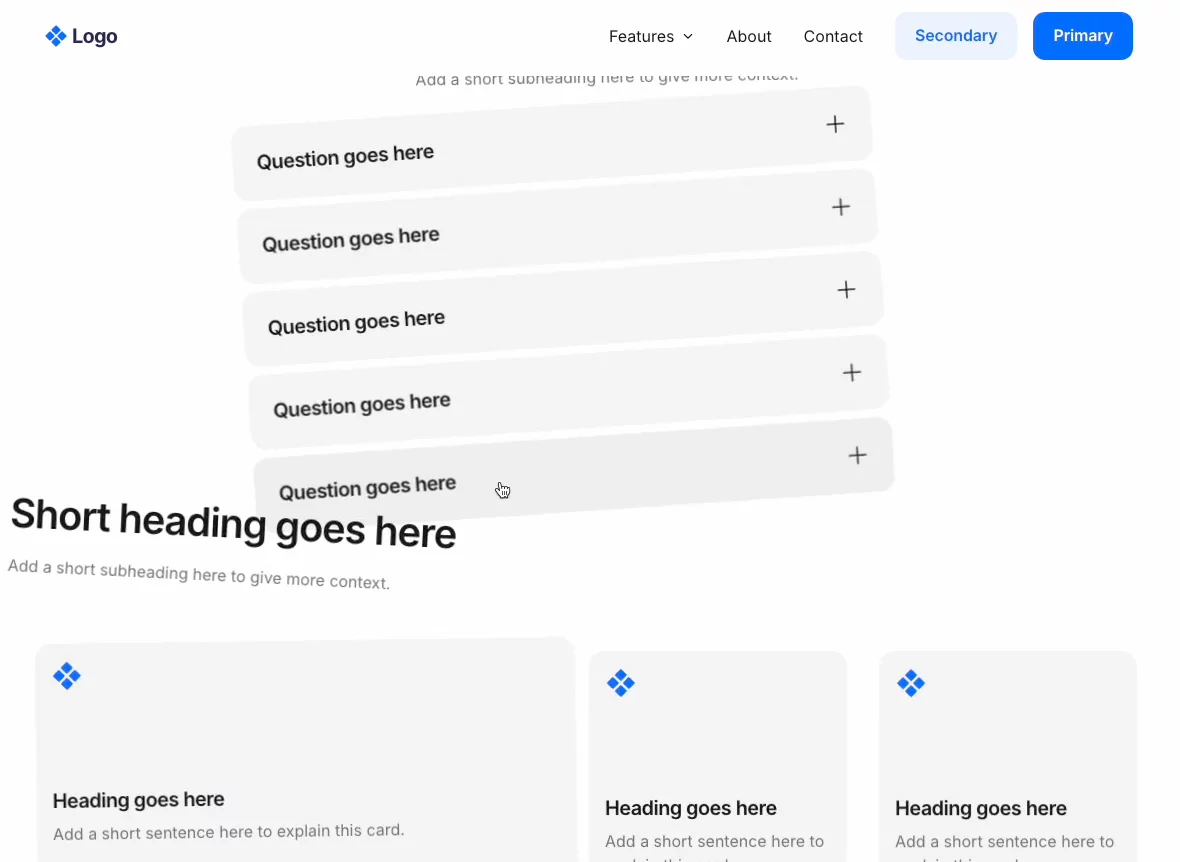Open the About menu item

tap(749, 36)
